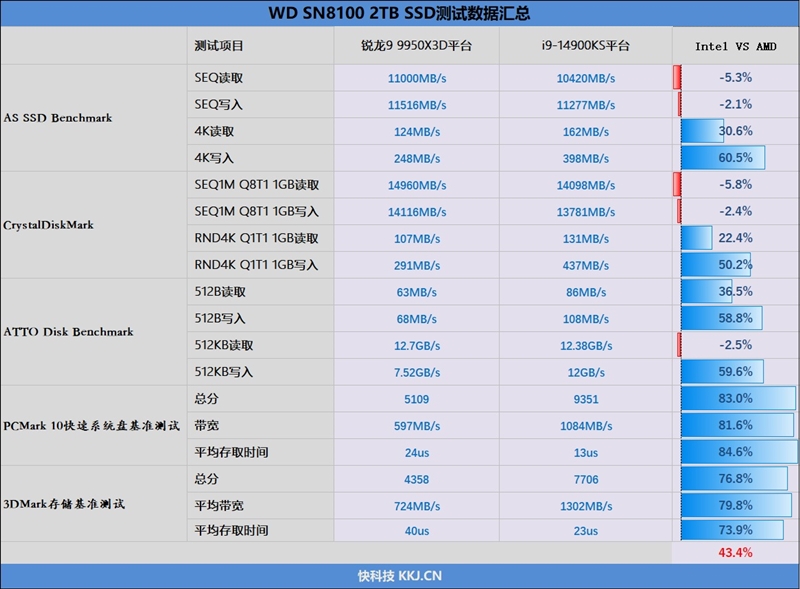This screenshot has width=800, height=589.
Task: Click the red '43.4%' average value
Action: pos(735,552)
